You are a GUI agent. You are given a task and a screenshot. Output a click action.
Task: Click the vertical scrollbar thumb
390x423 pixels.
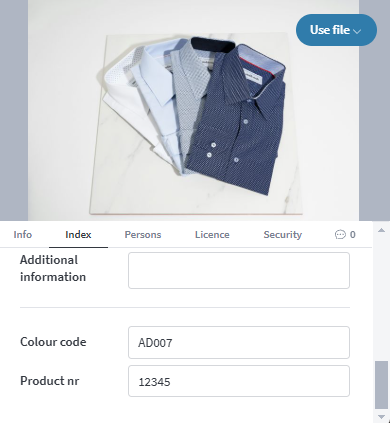tap(382, 385)
